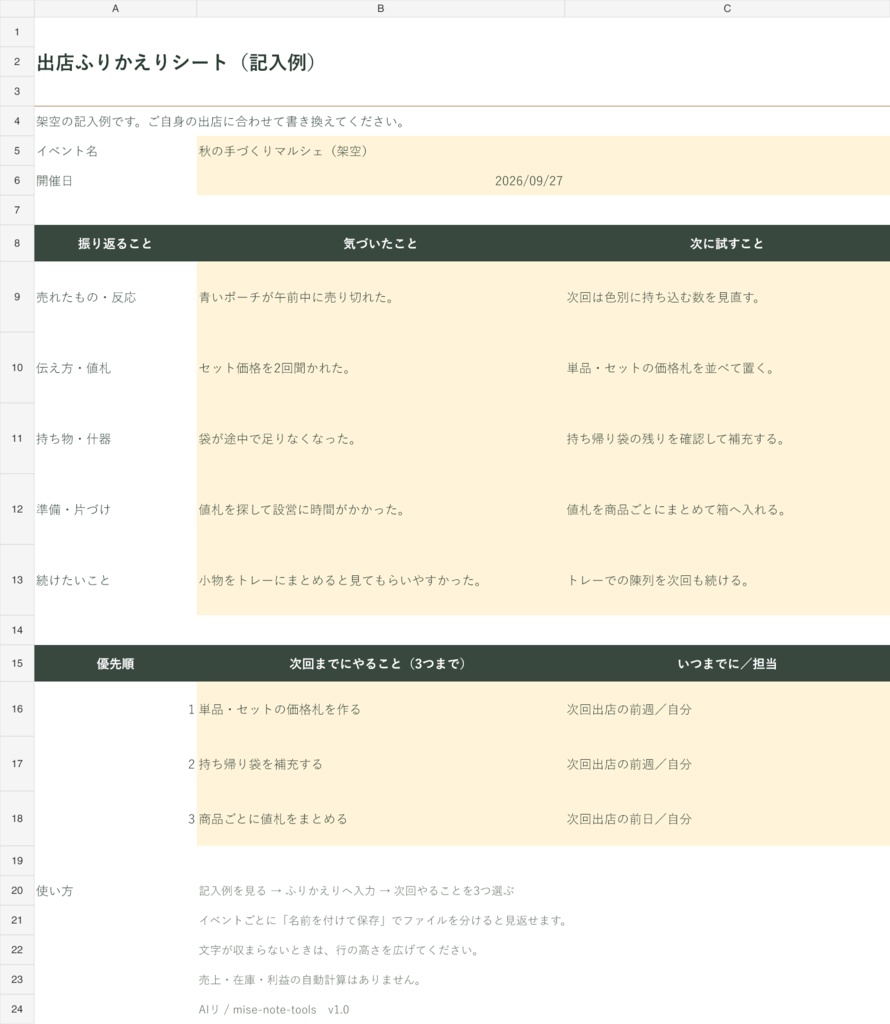Click cell セット価格を2回聞かれた。
890x1024 pixels.
(x=381, y=368)
